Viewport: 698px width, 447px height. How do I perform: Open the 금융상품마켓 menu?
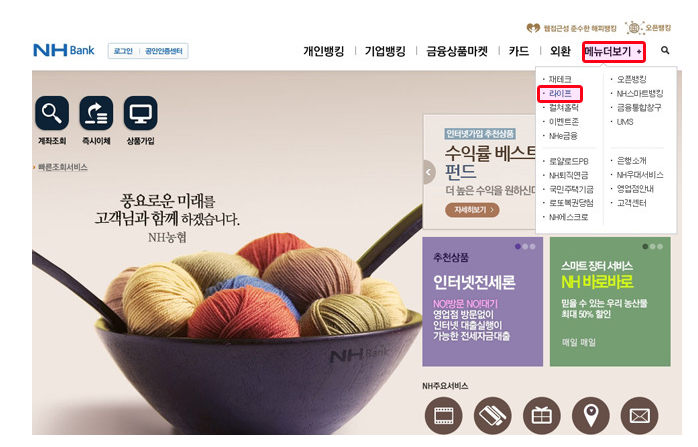point(457,51)
